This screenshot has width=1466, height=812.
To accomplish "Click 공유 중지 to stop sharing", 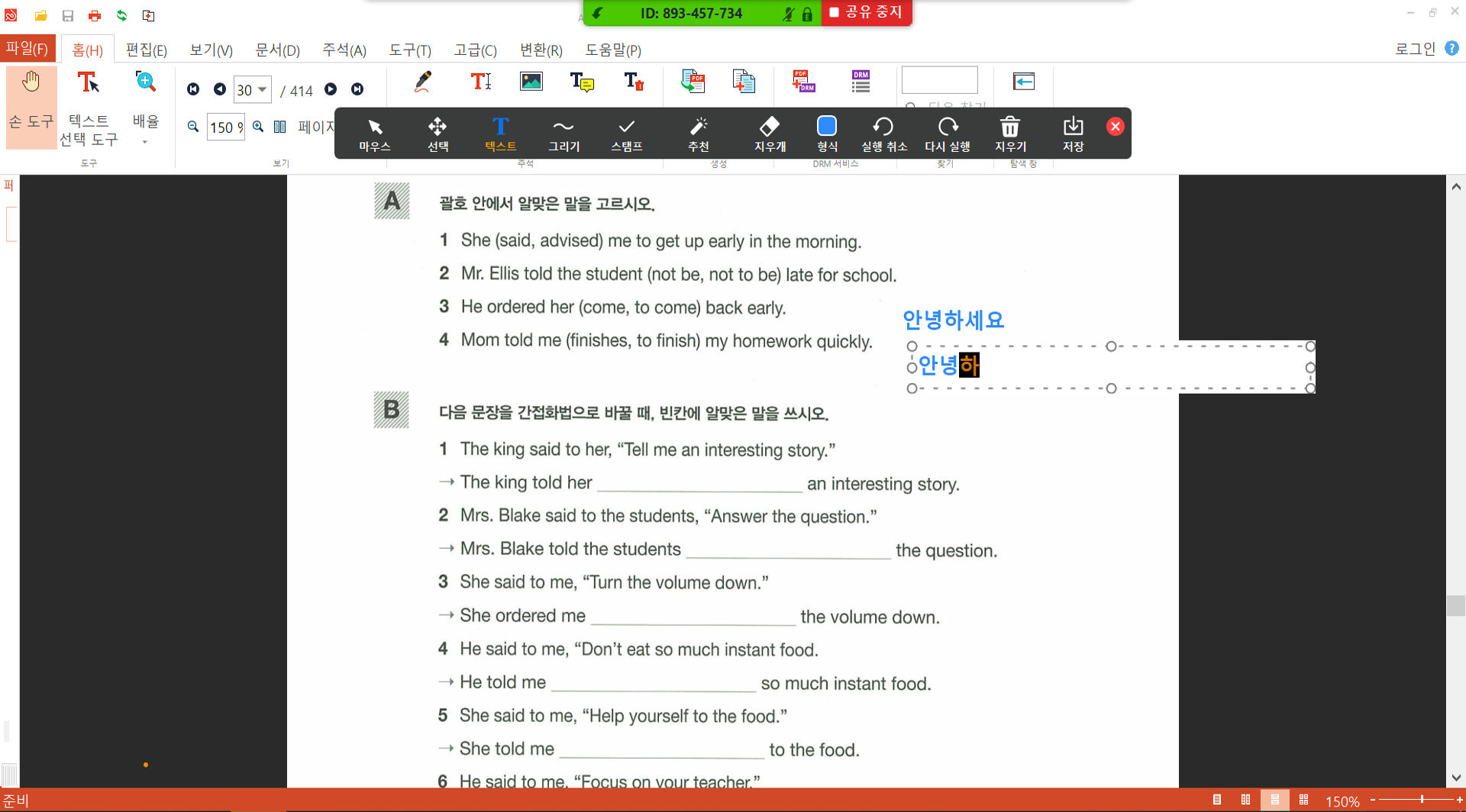I will point(867,12).
